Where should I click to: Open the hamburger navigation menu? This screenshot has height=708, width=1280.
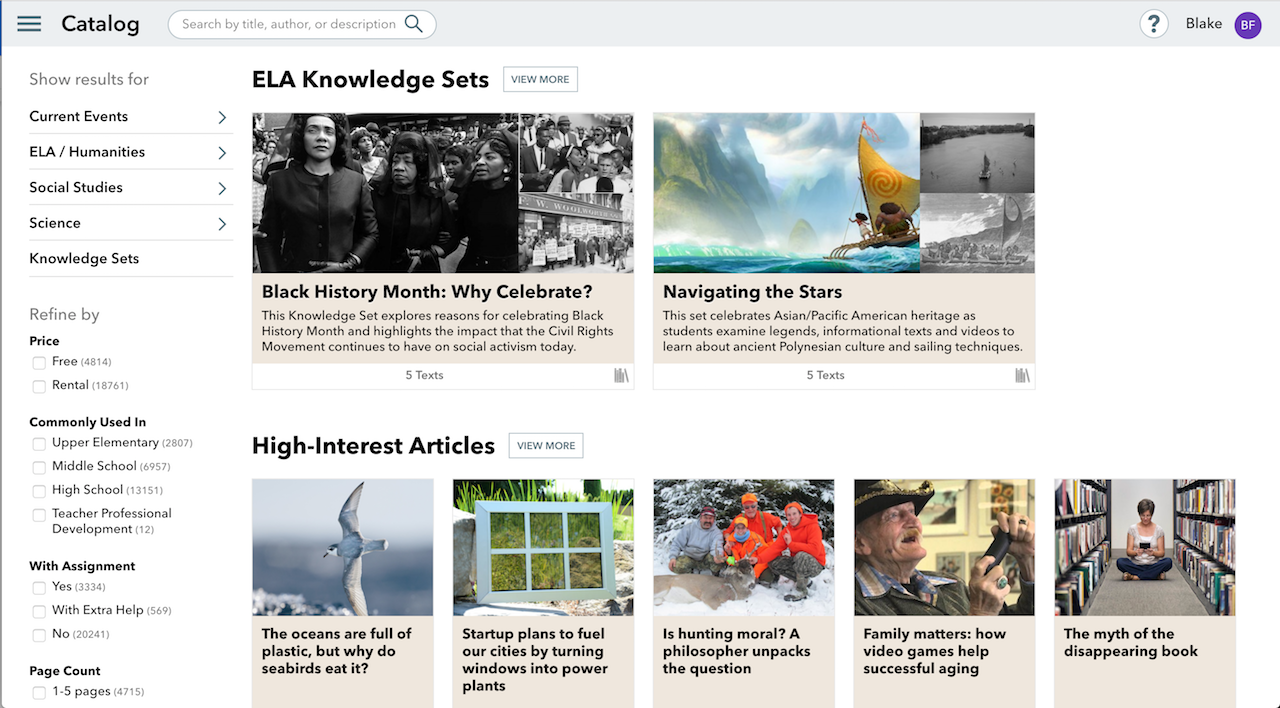[29, 24]
